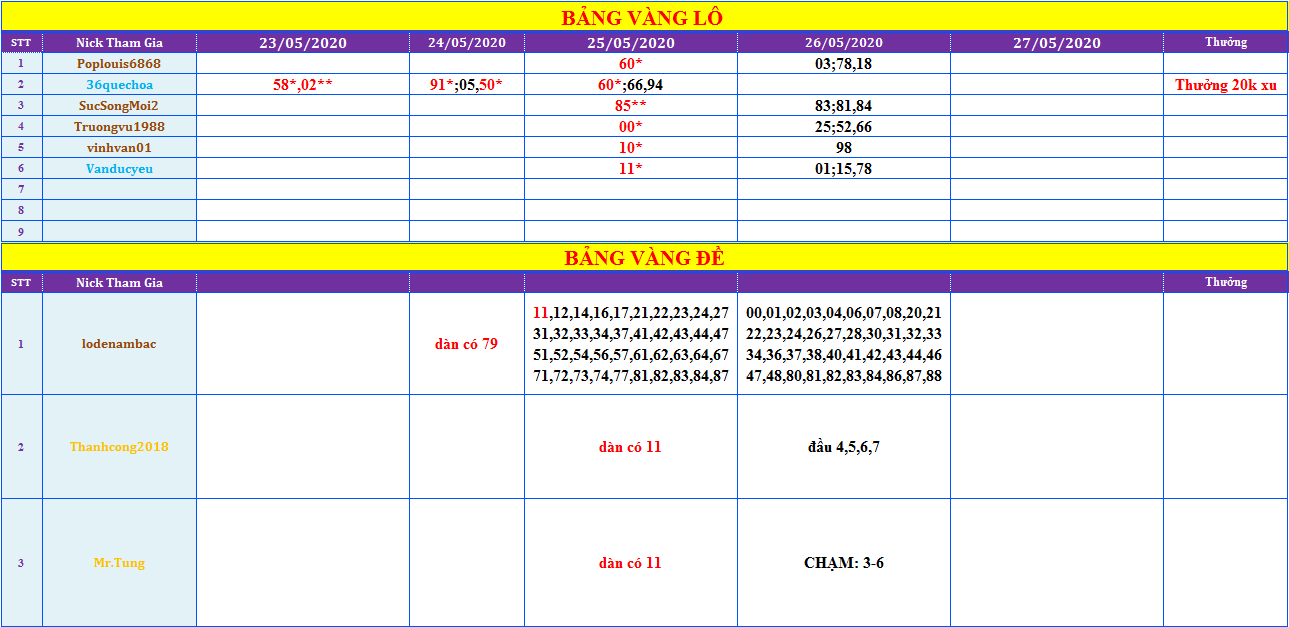Select the 25/05/2020 column header
1289x627 pixels.
tap(631, 42)
